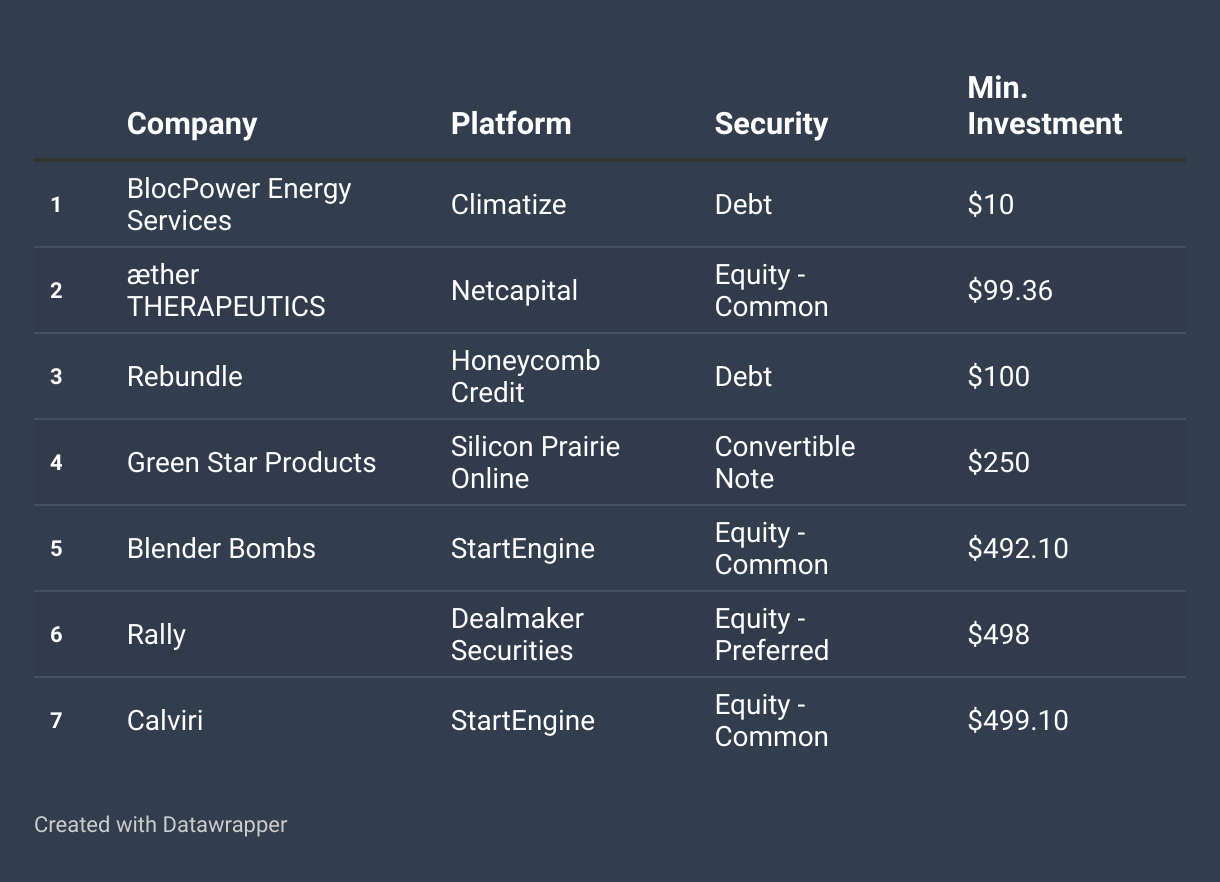The width and height of the screenshot is (1220, 882).
Task: Select the Honeycomb Credit platform cell
Action: [x=526, y=376]
